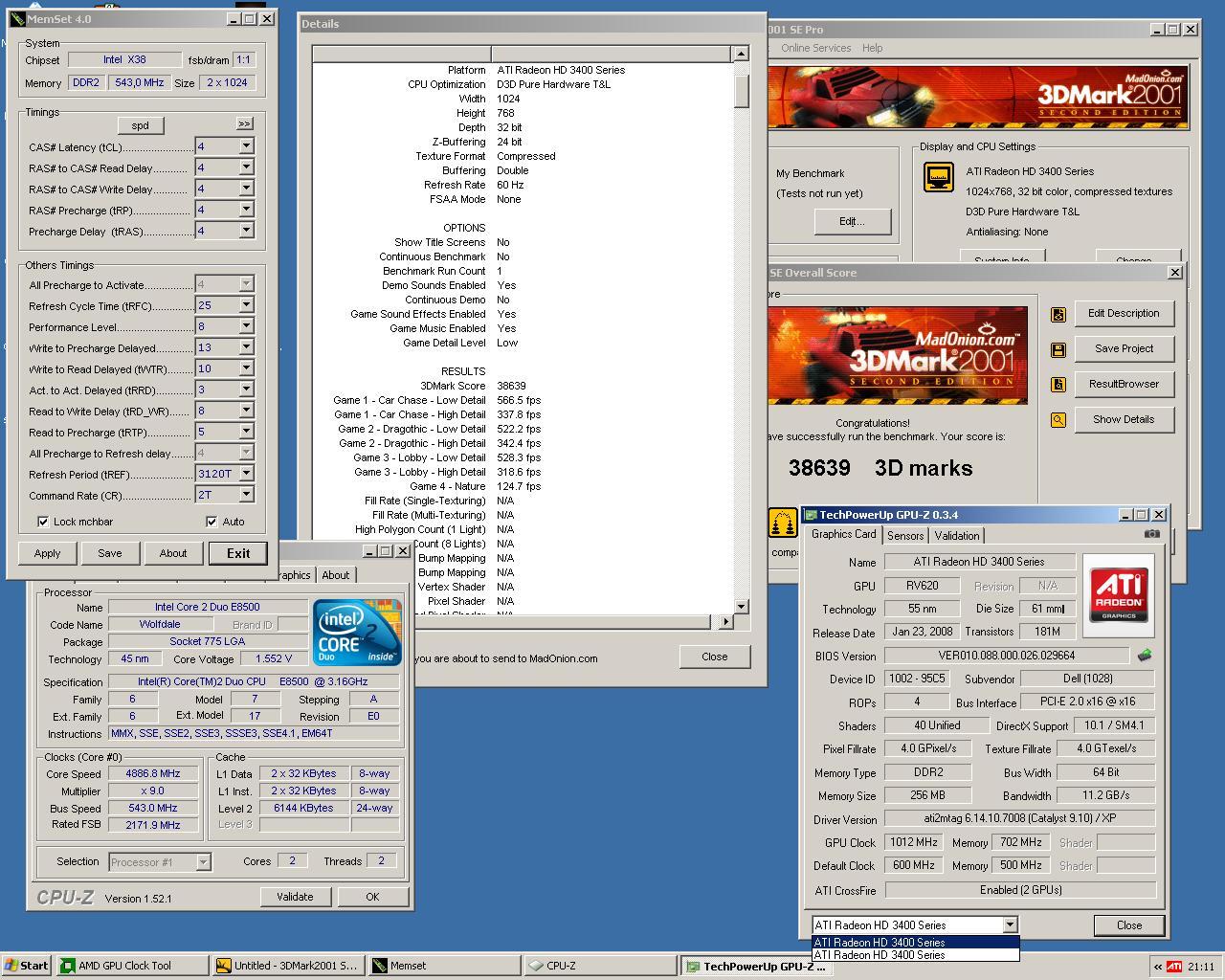Toggle the Lock mchbar checkbox in MemSet
1225x980 pixels.
tap(43, 522)
